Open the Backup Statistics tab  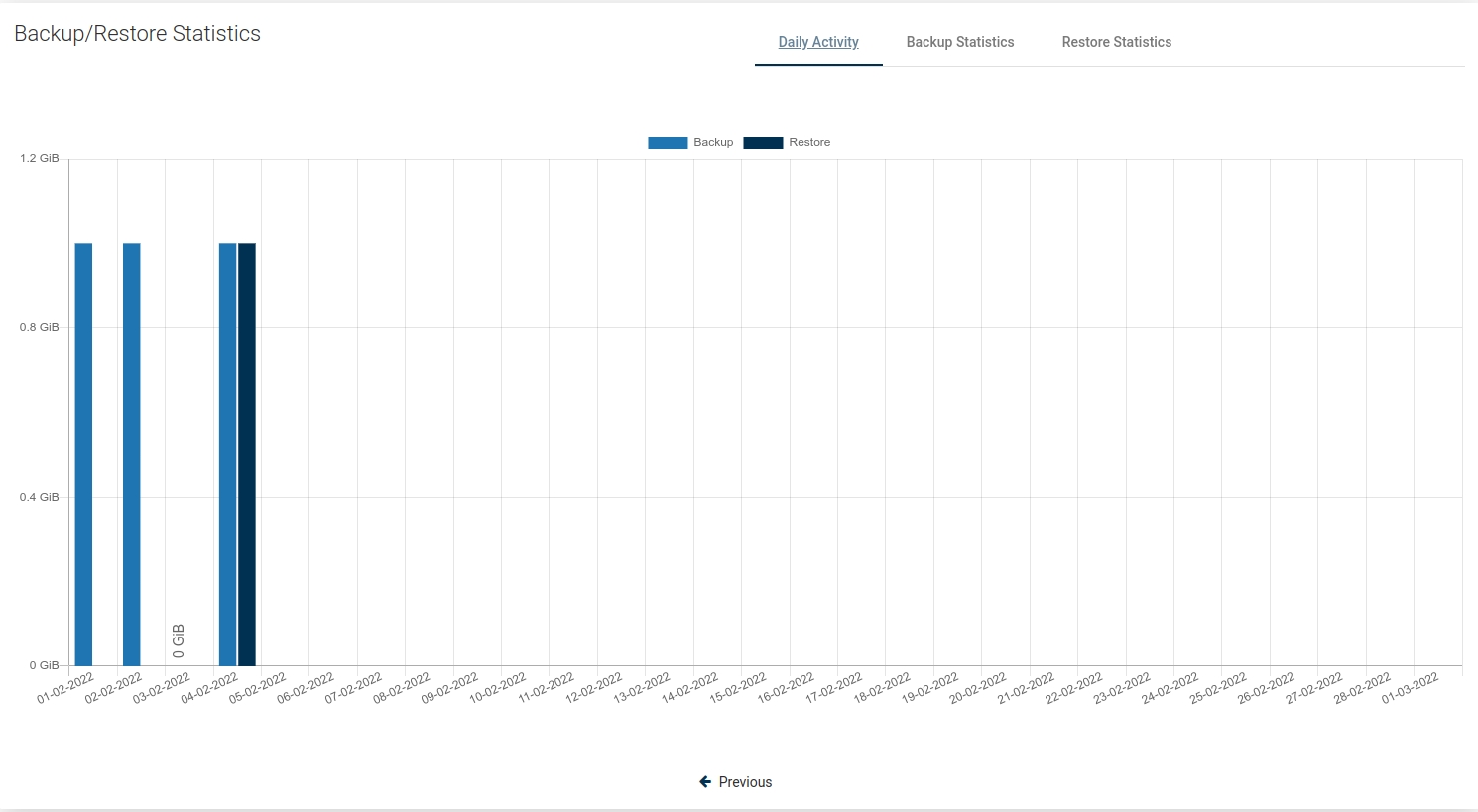coord(959,42)
